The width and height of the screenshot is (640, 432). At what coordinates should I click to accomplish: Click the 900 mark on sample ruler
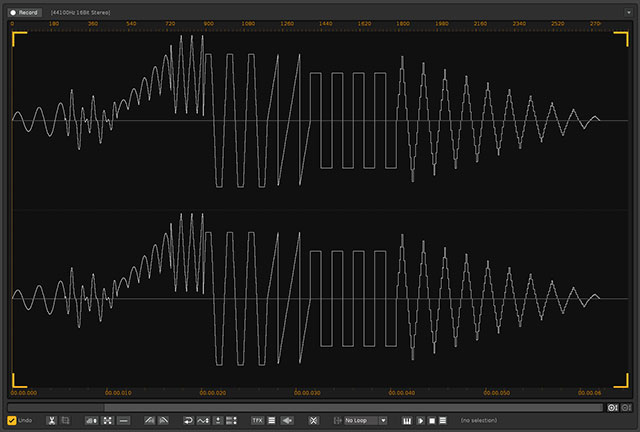(x=209, y=24)
